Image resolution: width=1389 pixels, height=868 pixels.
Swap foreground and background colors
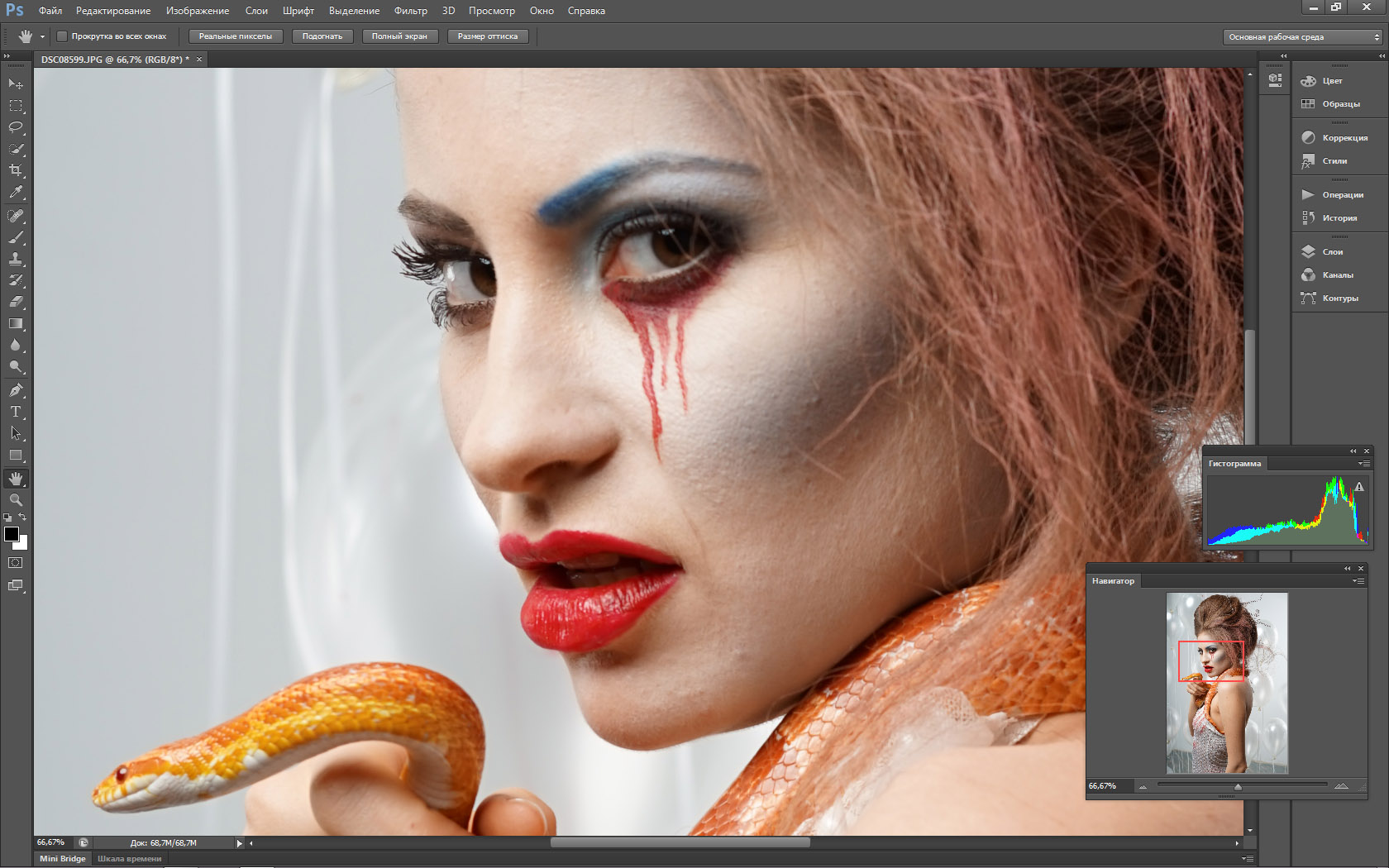pyautogui.click(x=23, y=517)
